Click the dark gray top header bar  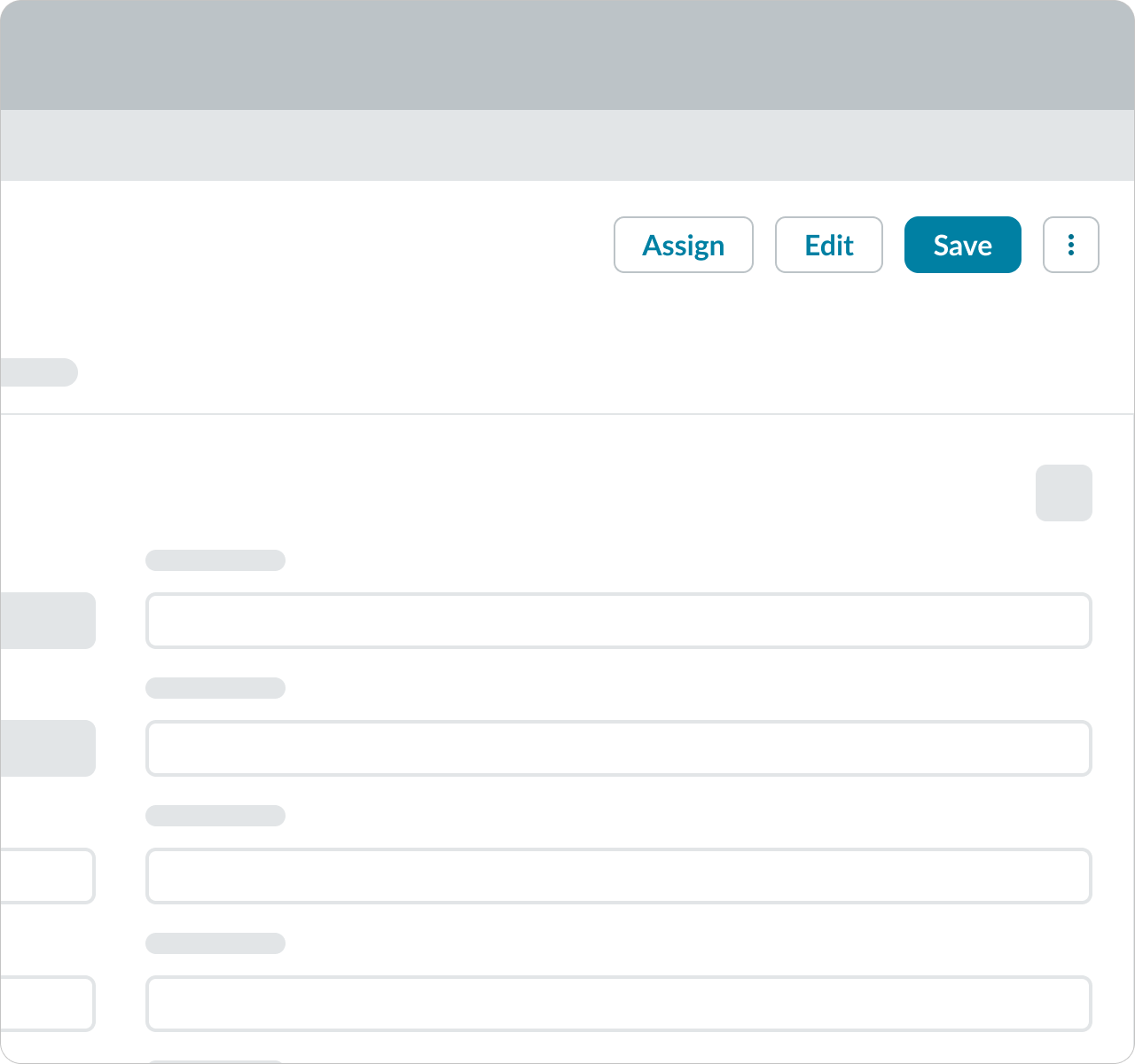coord(567,55)
